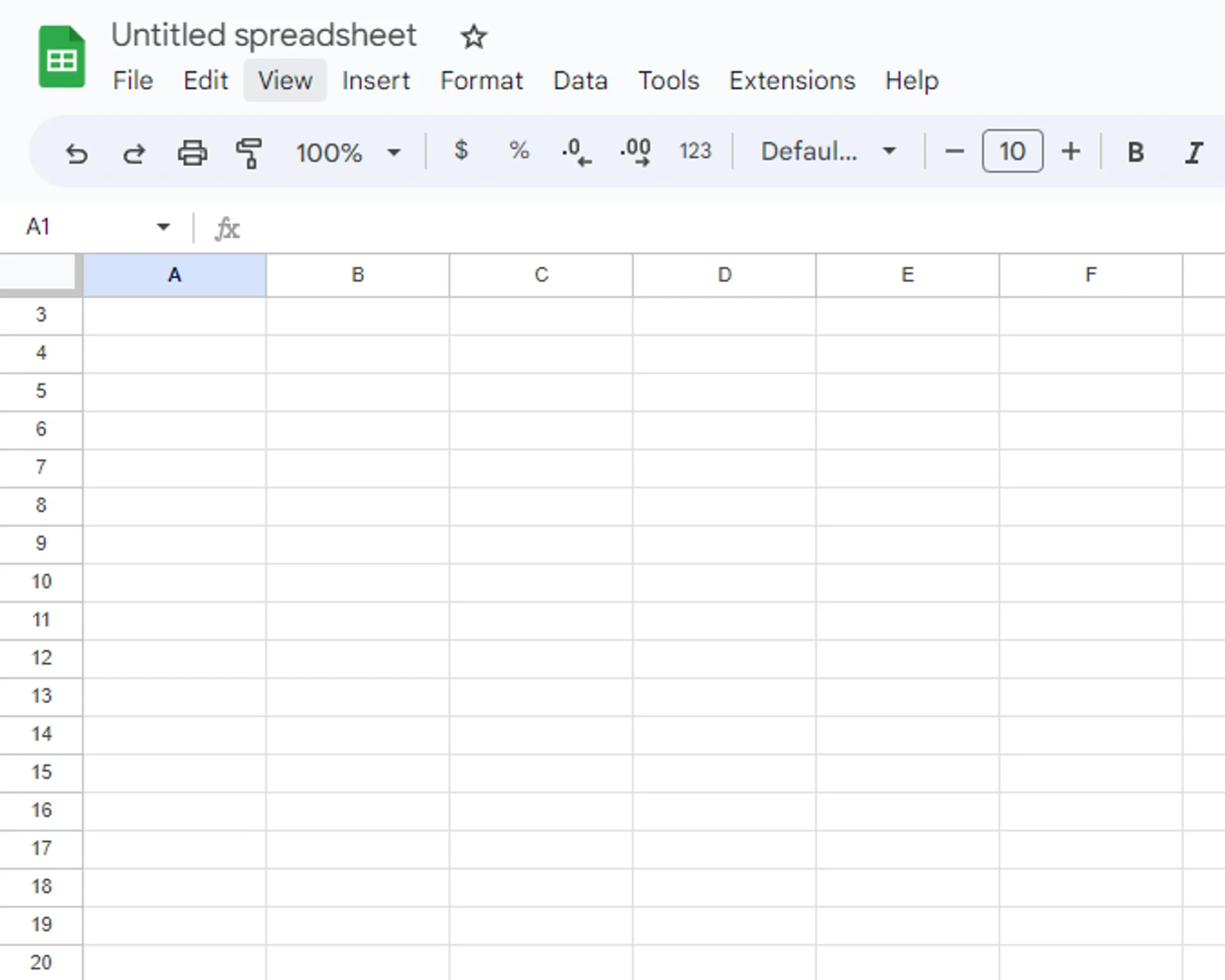The width and height of the screenshot is (1225, 980).
Task: Format as currency with dollar icon
Action: (461, 151)
